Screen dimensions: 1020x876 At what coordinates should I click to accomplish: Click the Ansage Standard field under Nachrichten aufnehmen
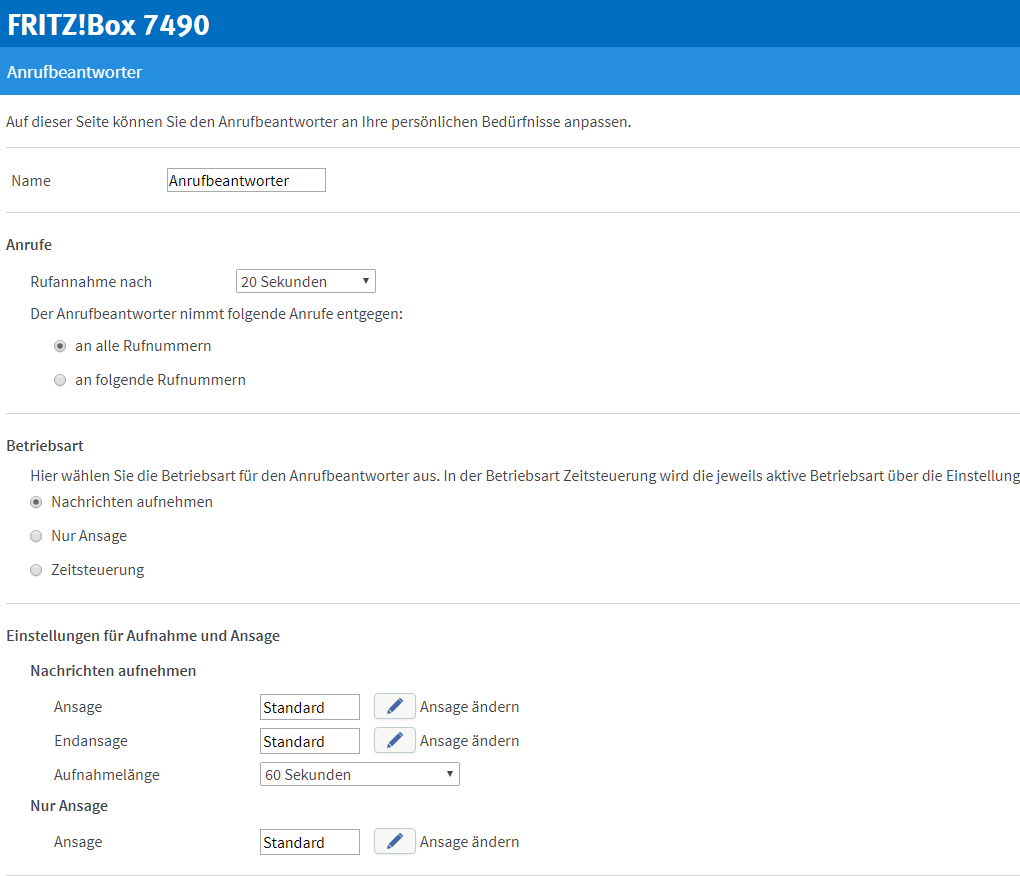tap(310, 707)
